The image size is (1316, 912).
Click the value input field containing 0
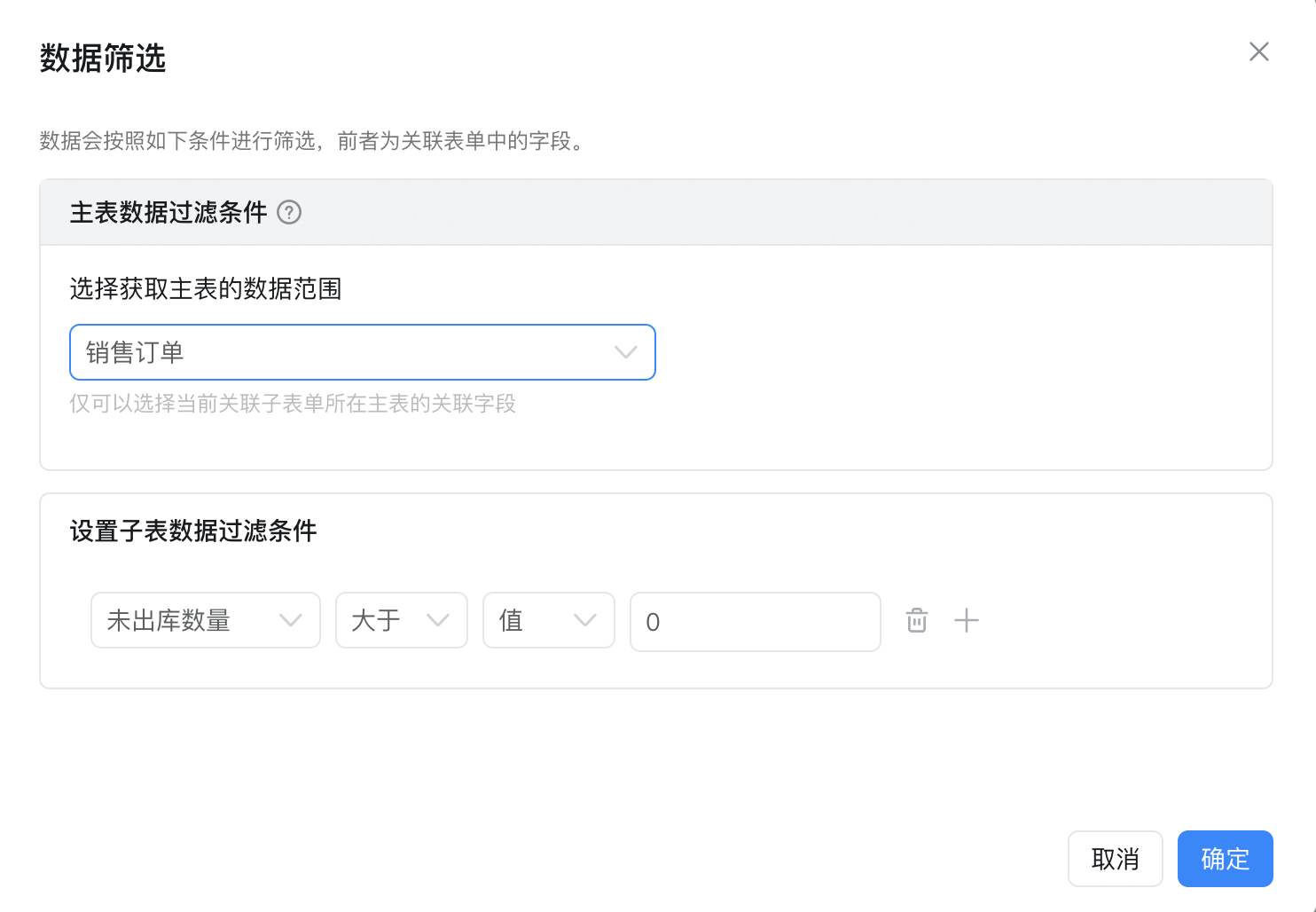(756, 622)
